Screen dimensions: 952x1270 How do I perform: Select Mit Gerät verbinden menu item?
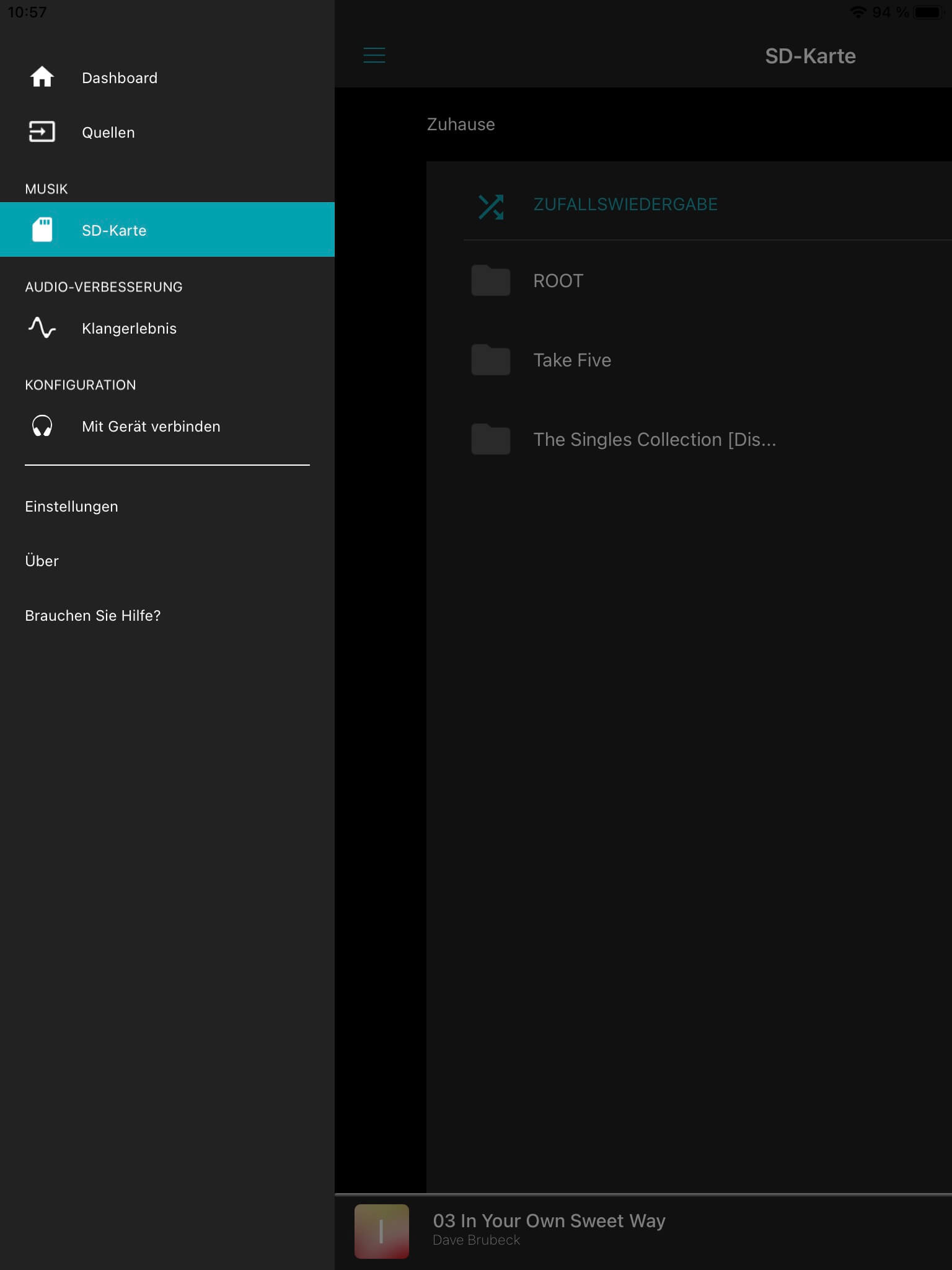[151, 427]
